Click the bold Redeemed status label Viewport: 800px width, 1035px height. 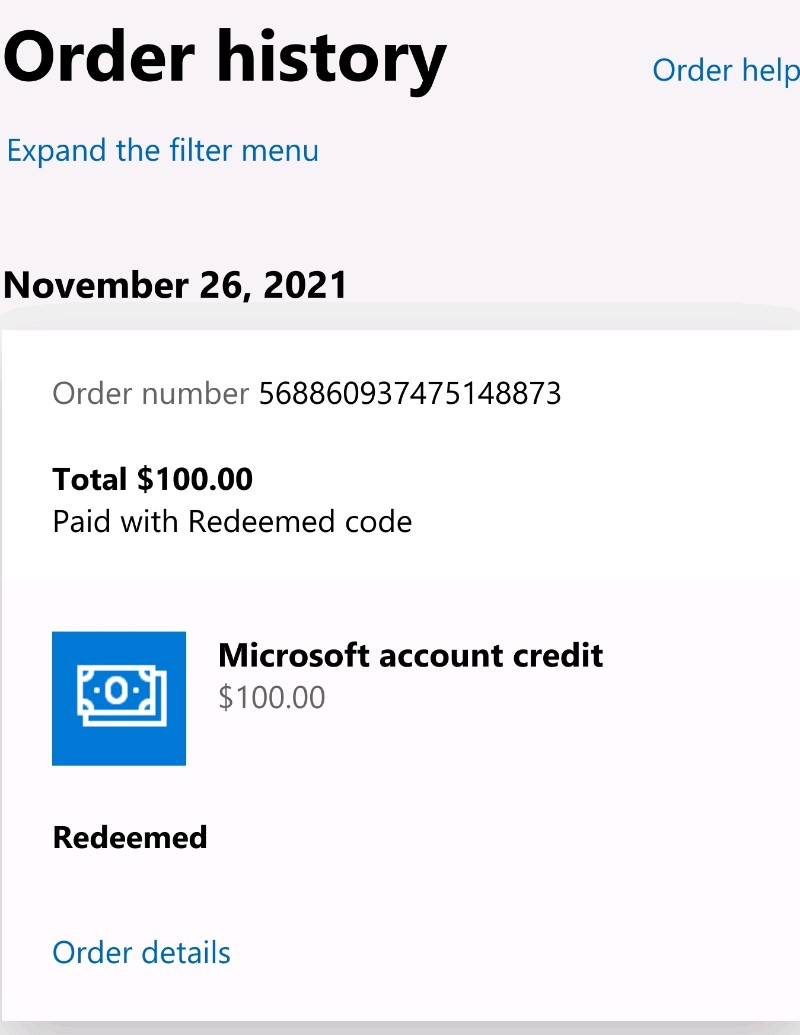129,837
